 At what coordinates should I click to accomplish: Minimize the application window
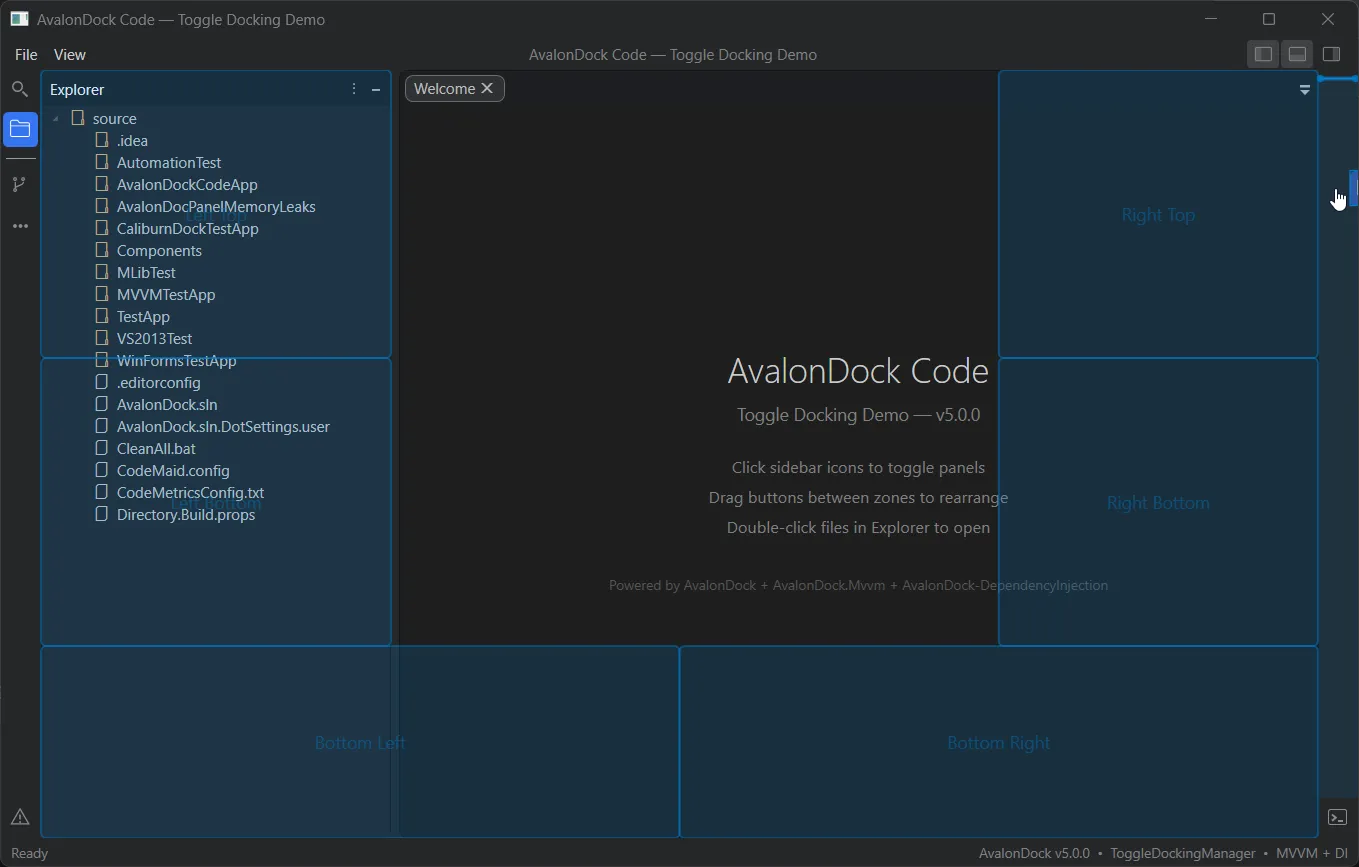pyautogui.click(x=1211, y=19)
